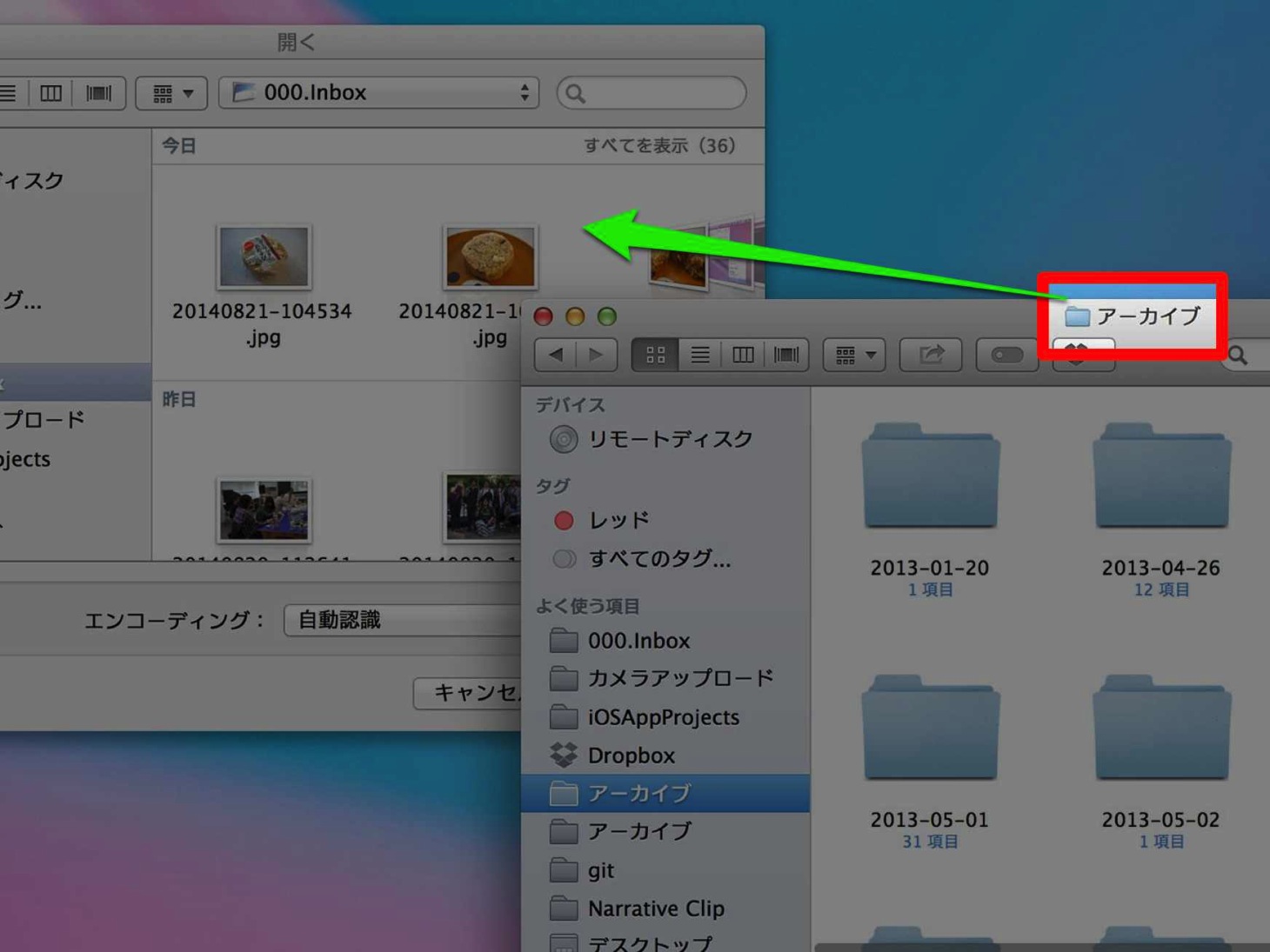Switch Finder to list view

coord(699,355)
